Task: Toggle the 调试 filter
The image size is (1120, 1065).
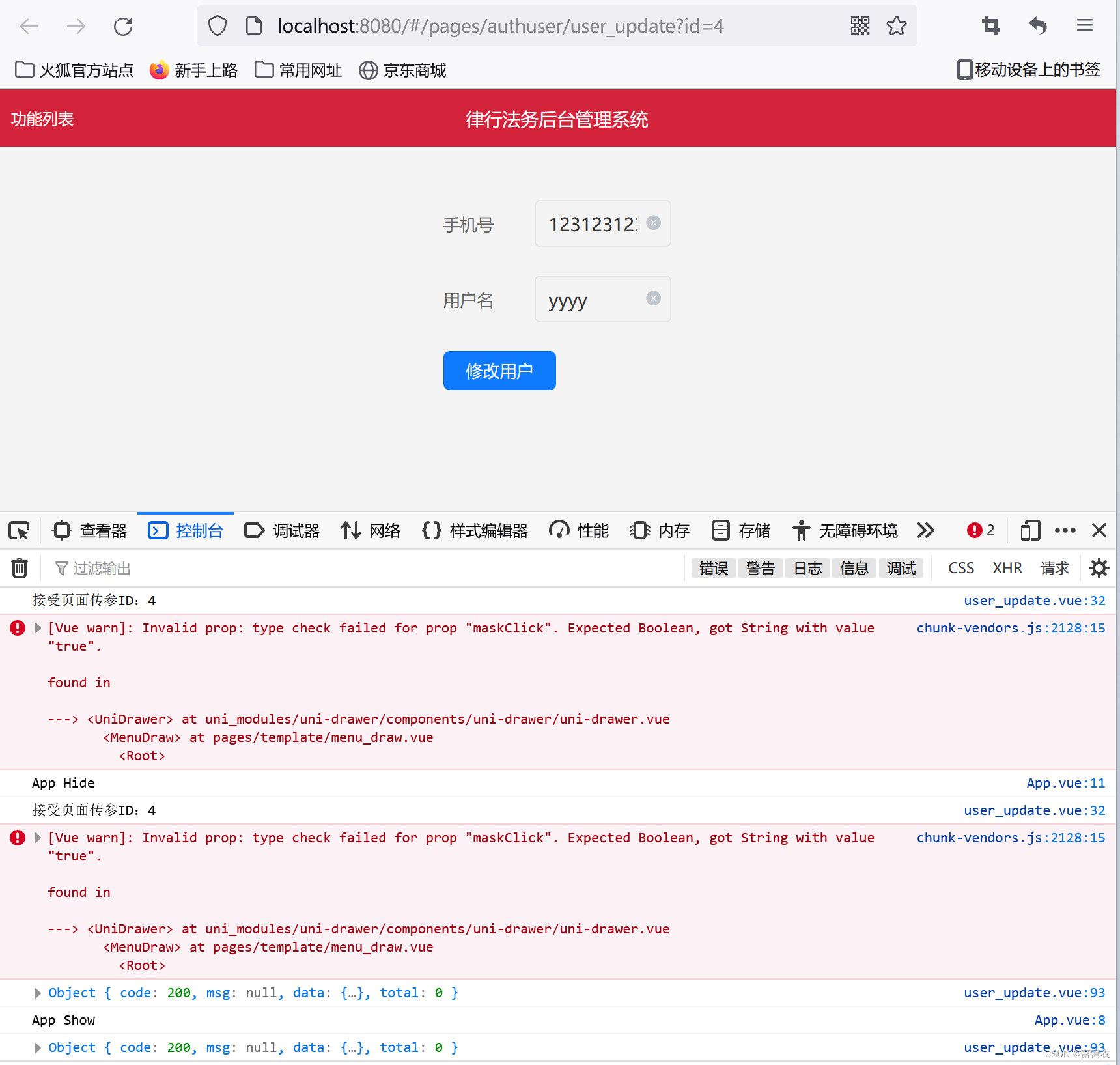Action: point(901,568)
